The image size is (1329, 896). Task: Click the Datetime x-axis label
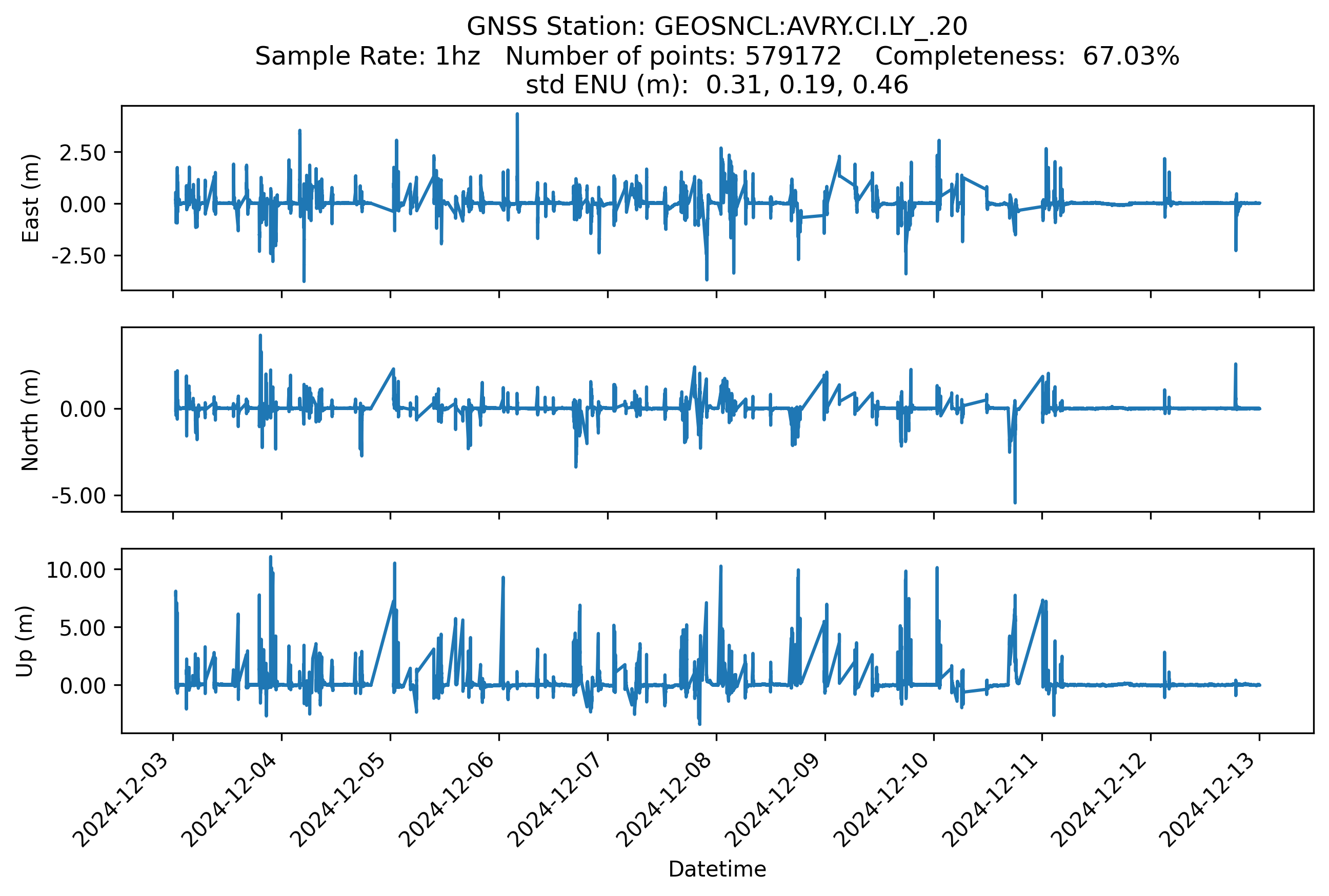[x=717, y=869]
